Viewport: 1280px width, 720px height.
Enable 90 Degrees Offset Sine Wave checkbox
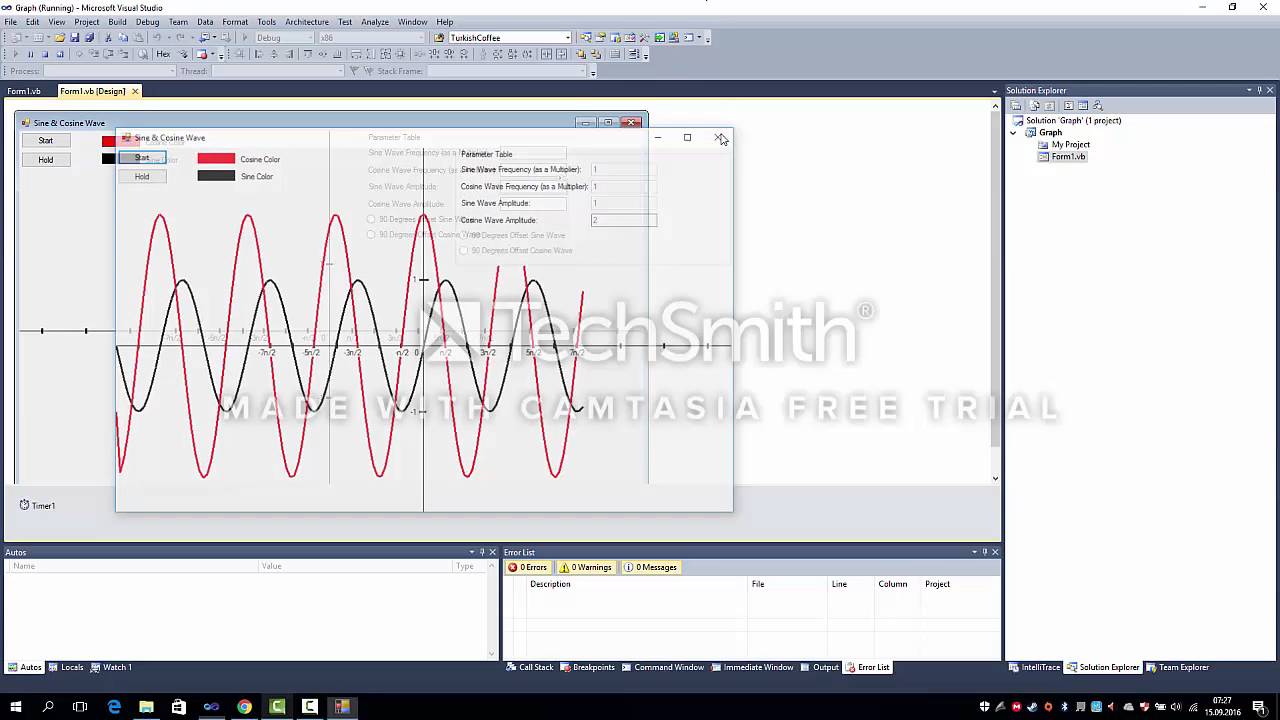pos(512,235)
